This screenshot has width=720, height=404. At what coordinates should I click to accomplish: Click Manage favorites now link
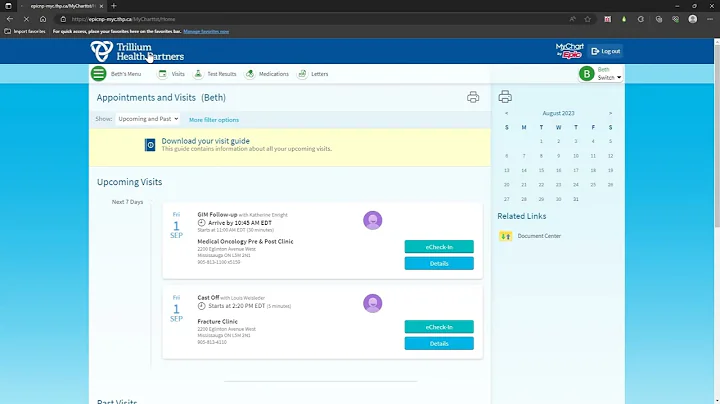206,32
